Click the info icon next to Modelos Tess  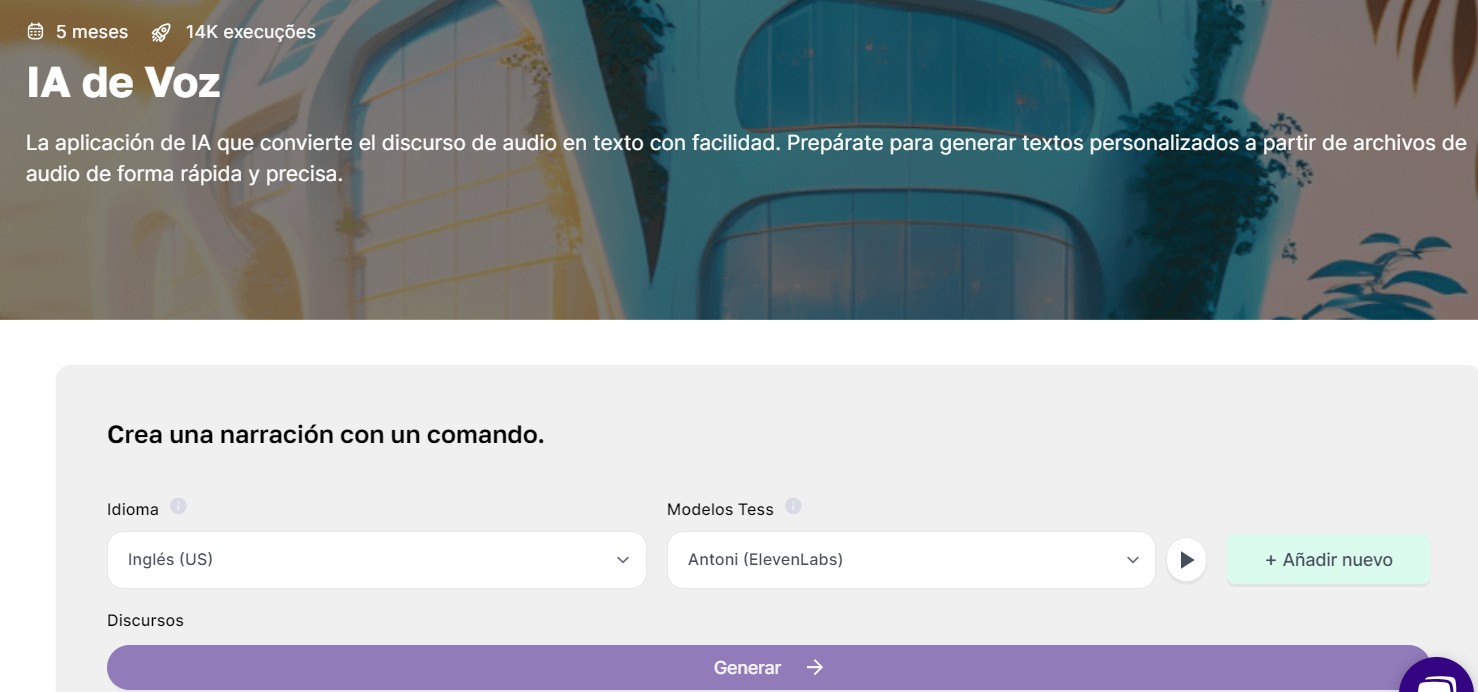793,506
